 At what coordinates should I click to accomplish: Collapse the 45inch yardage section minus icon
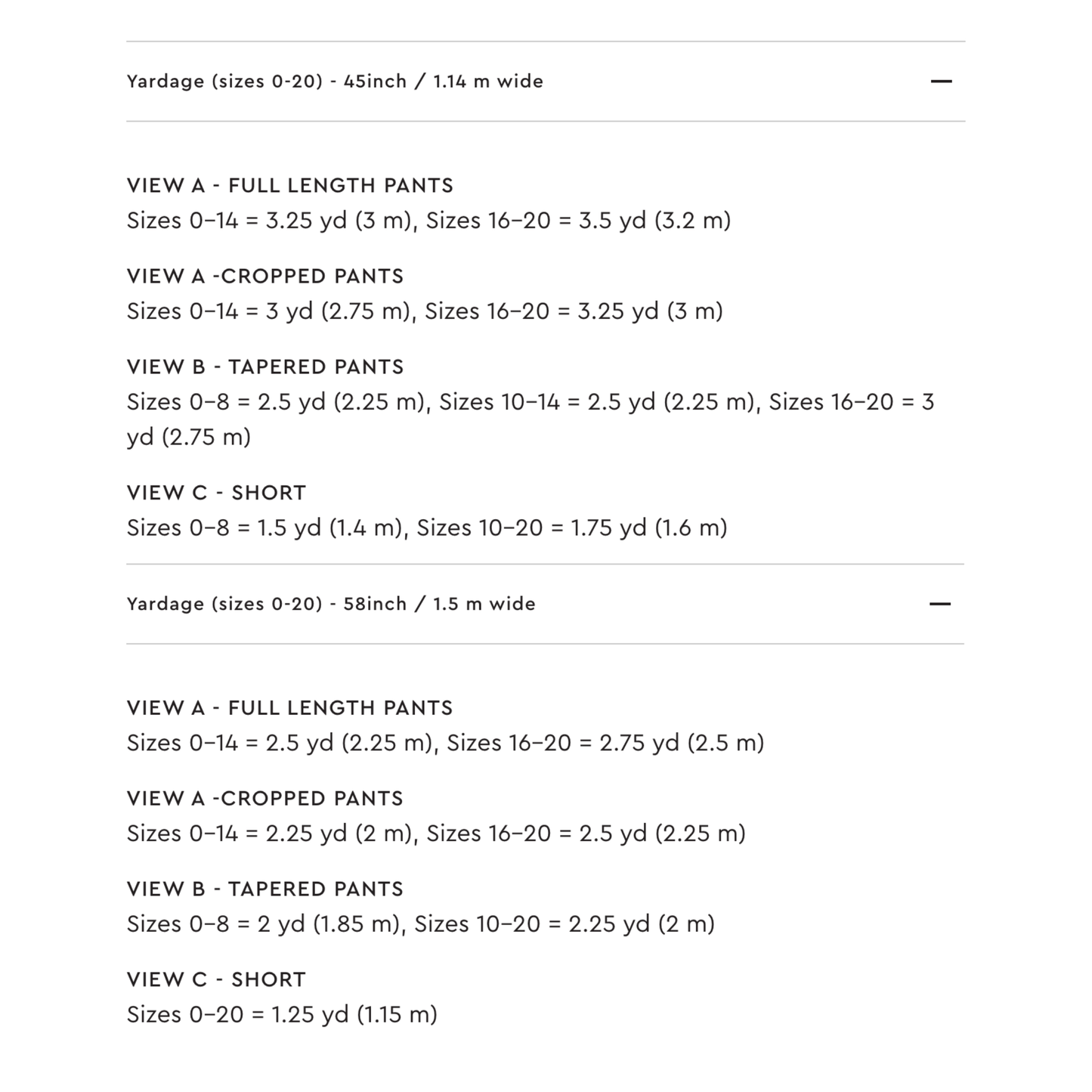tap(941, 81)
